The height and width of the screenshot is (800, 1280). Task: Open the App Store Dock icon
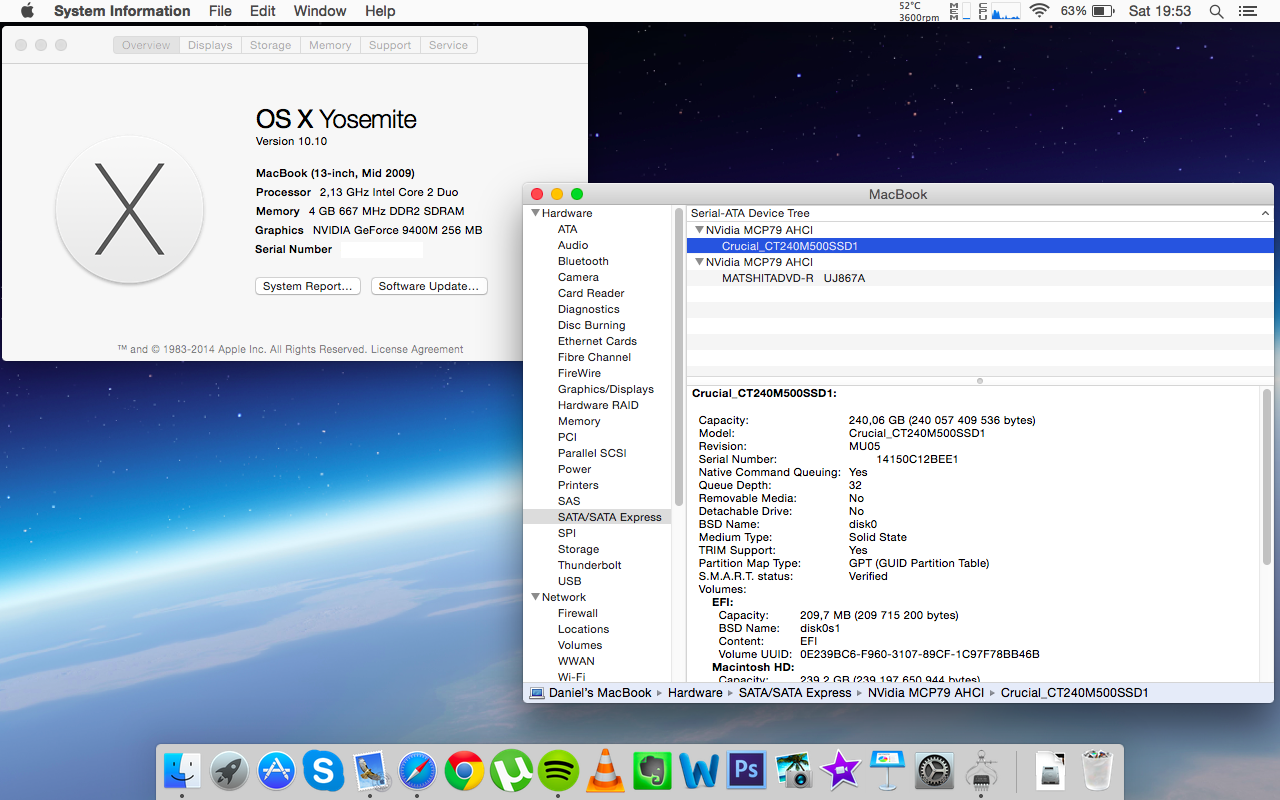click(x=276, y=770)
